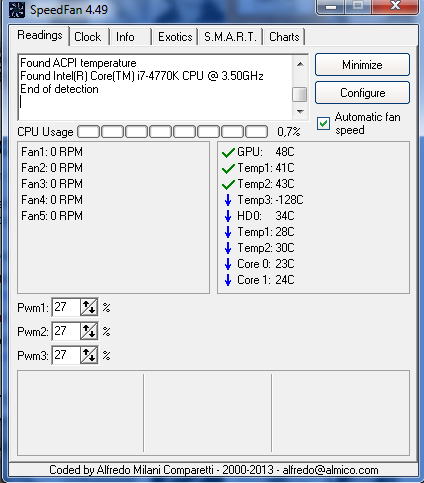
Task: Open the Charts tab
Action: [284, 37]
